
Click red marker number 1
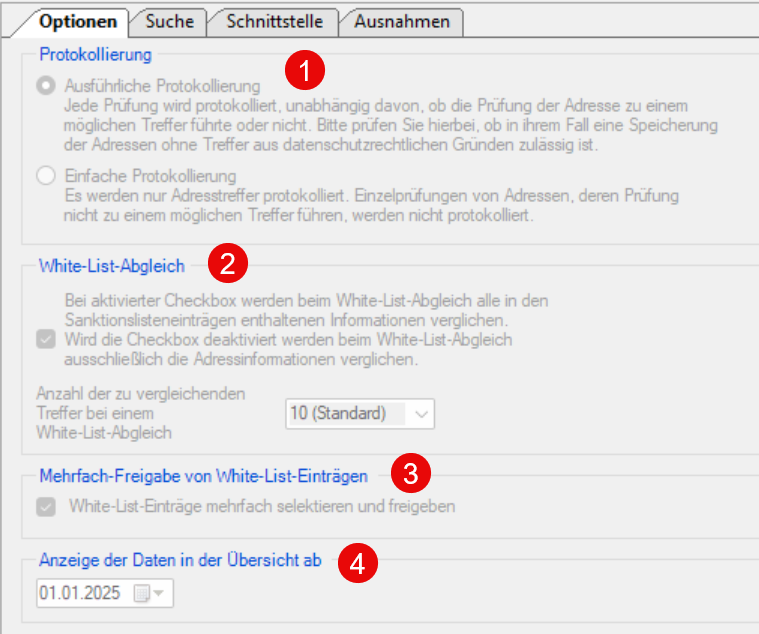(x=304, y=71)
